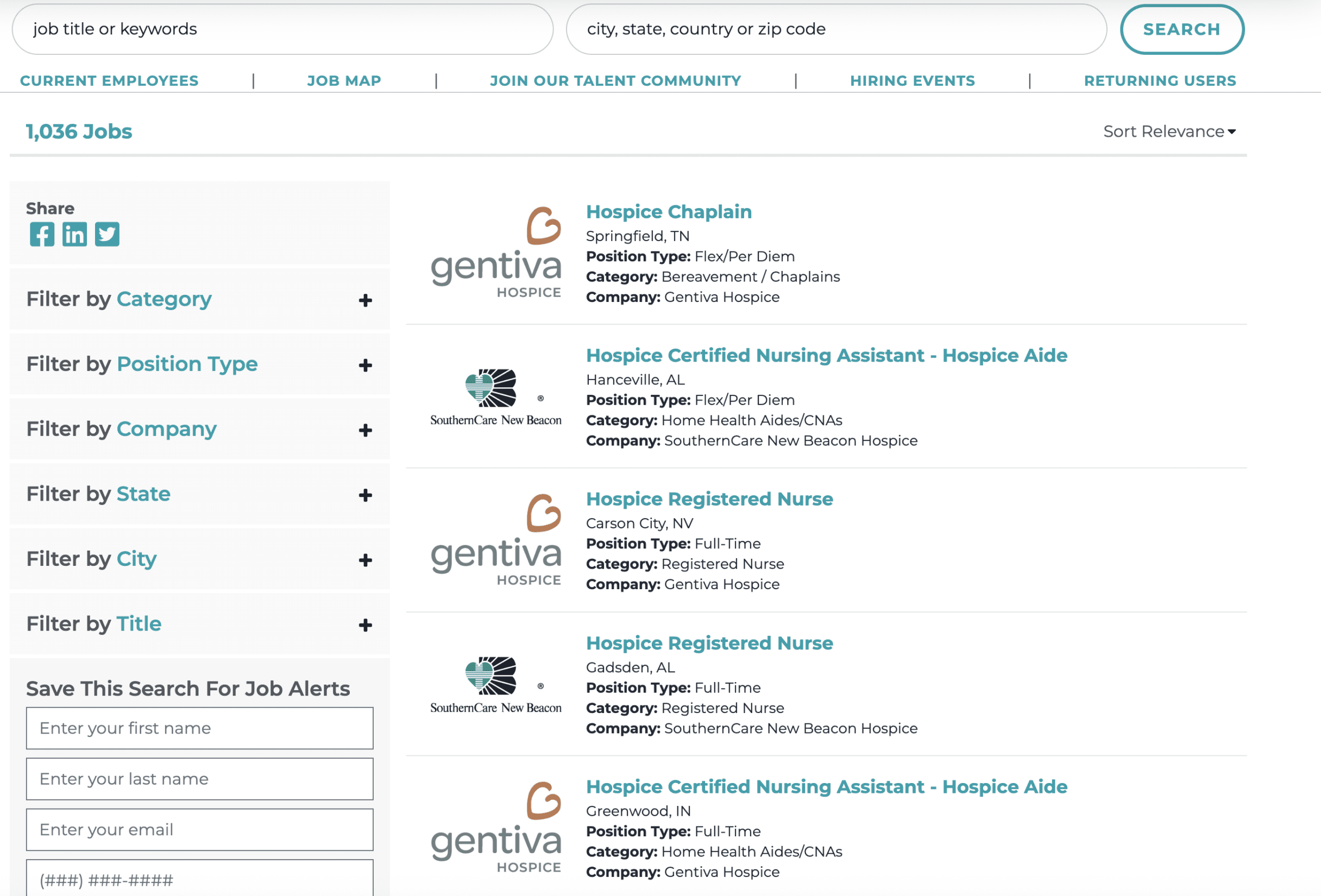Expand the Filter by City plus
The width and height of the screenshot is (1321, 896).
[x=365, y=560]
